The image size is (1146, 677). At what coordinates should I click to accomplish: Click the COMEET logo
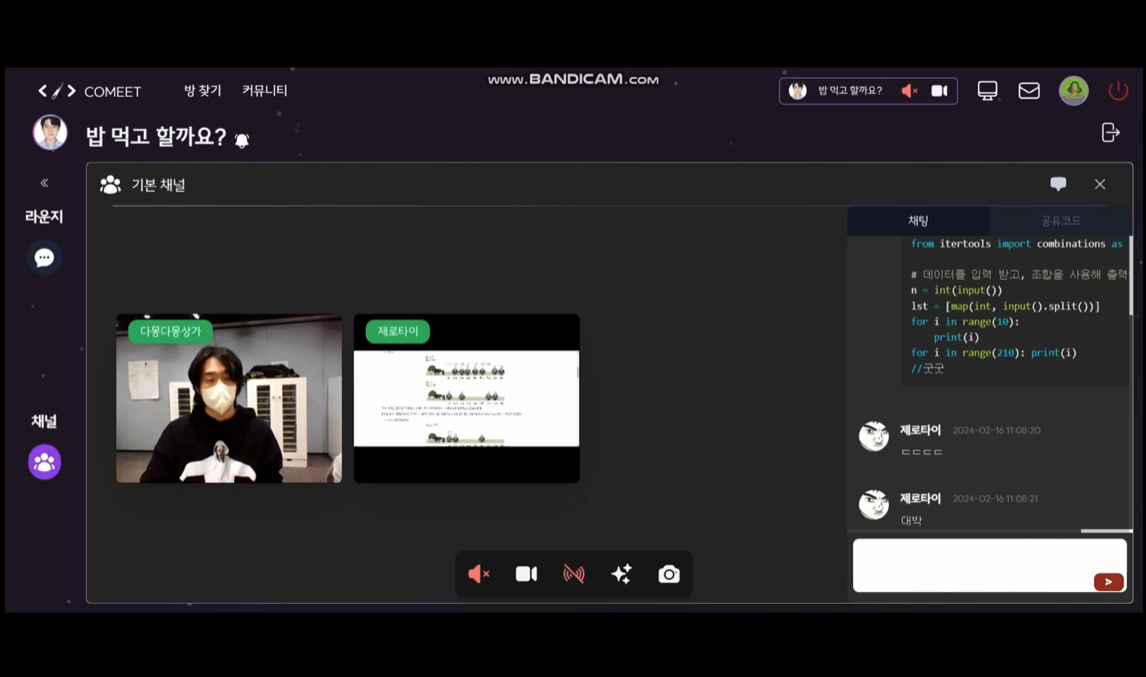[89, 91]
